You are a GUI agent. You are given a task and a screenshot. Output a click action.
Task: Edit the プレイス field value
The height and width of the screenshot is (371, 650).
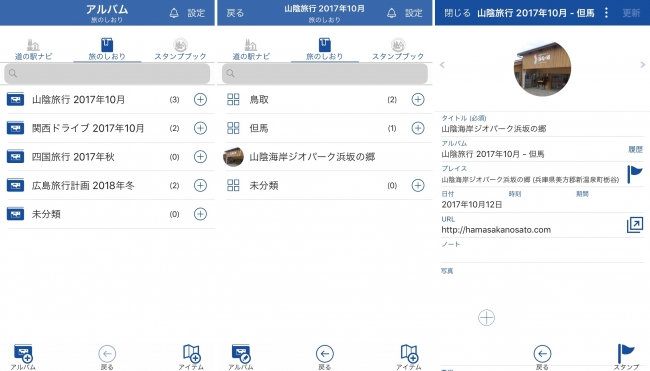[x=530, y=179]
